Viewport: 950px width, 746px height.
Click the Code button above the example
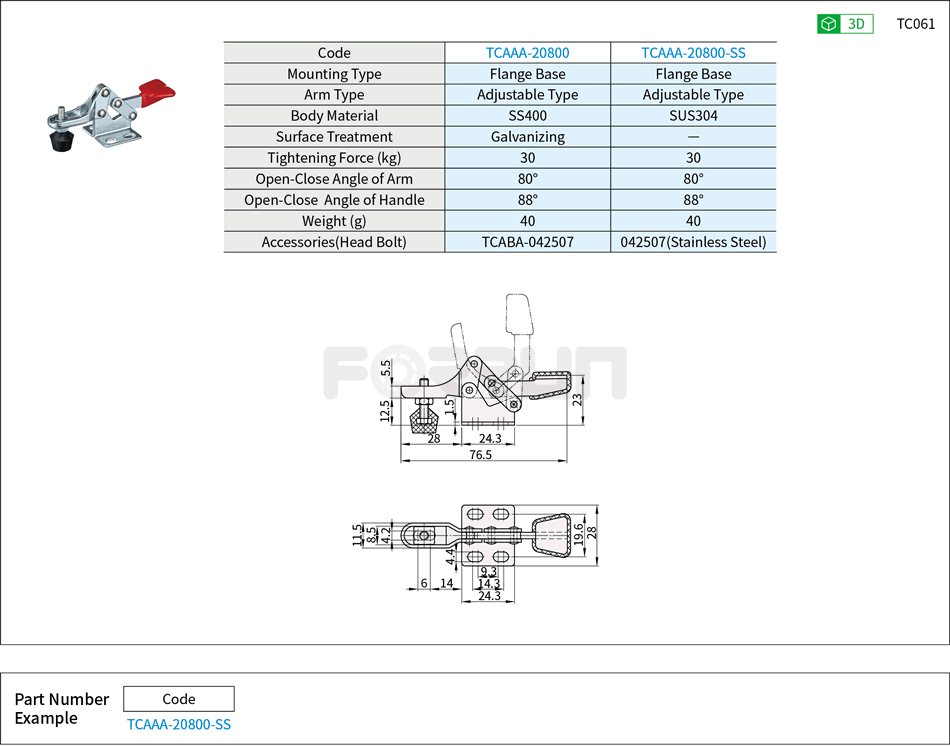(x=178, y=698)
